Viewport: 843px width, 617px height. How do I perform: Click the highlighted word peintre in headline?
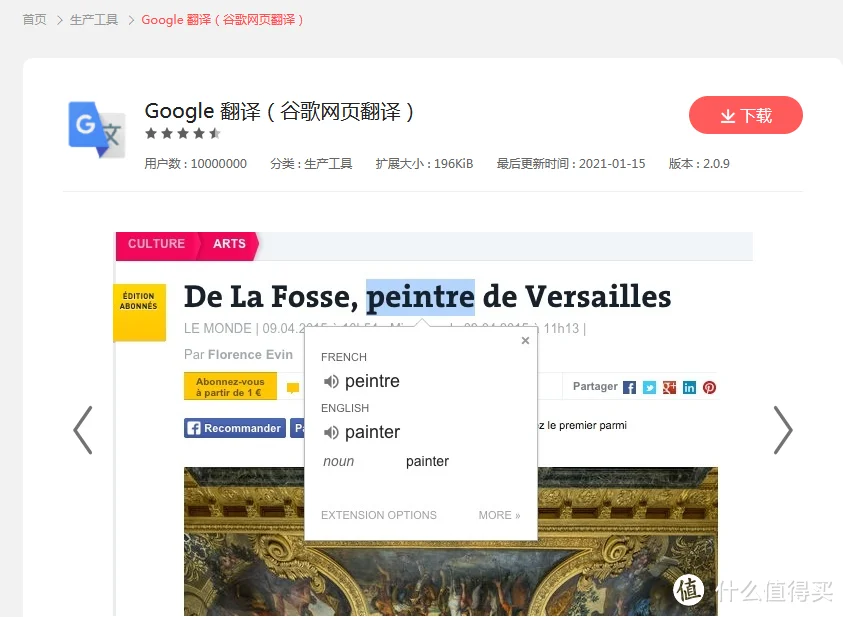pyautogui.click(x=420, y=297)
